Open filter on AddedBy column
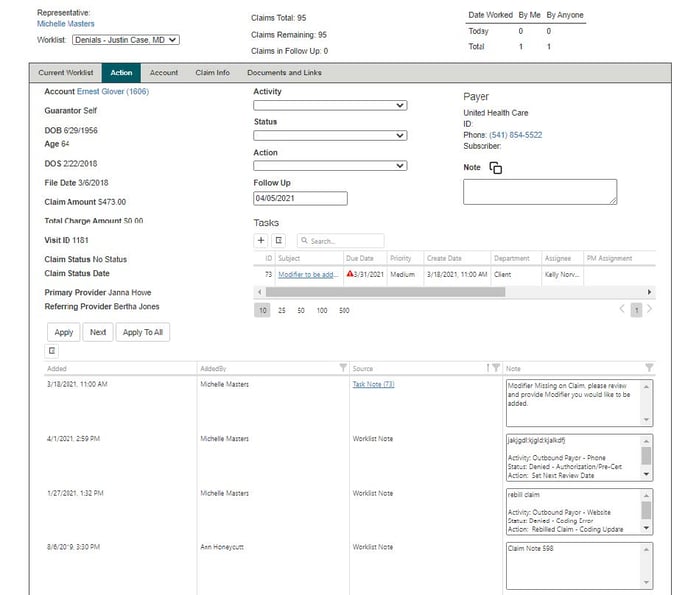 (343, 369)
